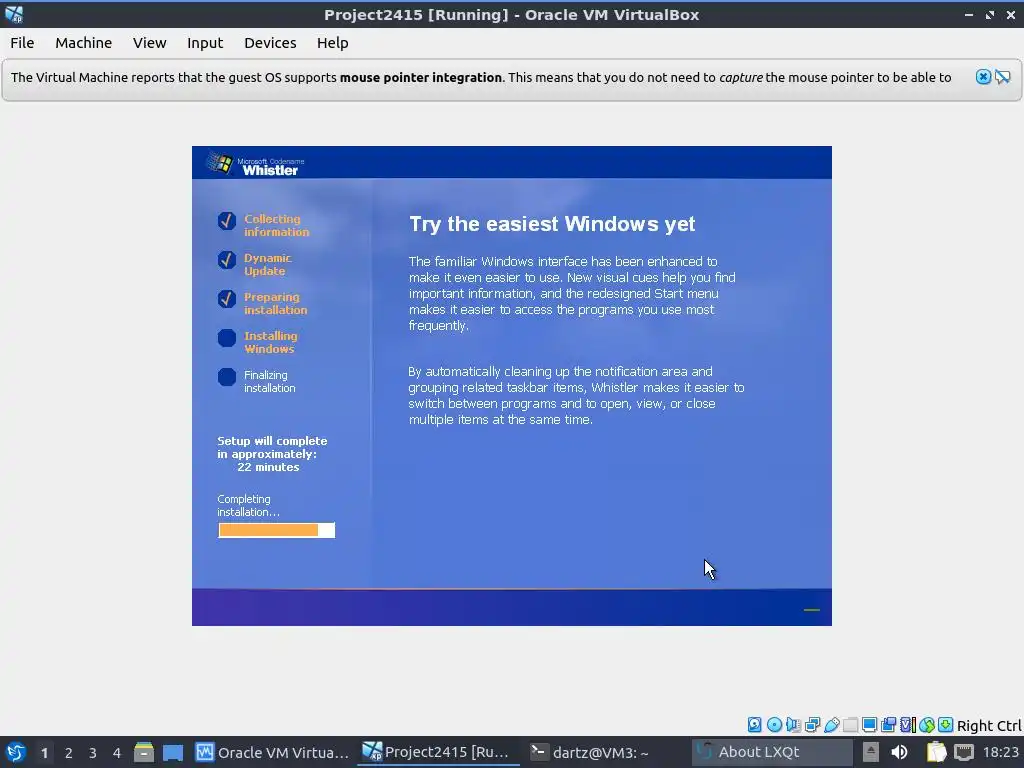Switch to virtual desktop 1
Viewport: 1024px width, 768px height.
pyautogui.click(x=44, y=752)
